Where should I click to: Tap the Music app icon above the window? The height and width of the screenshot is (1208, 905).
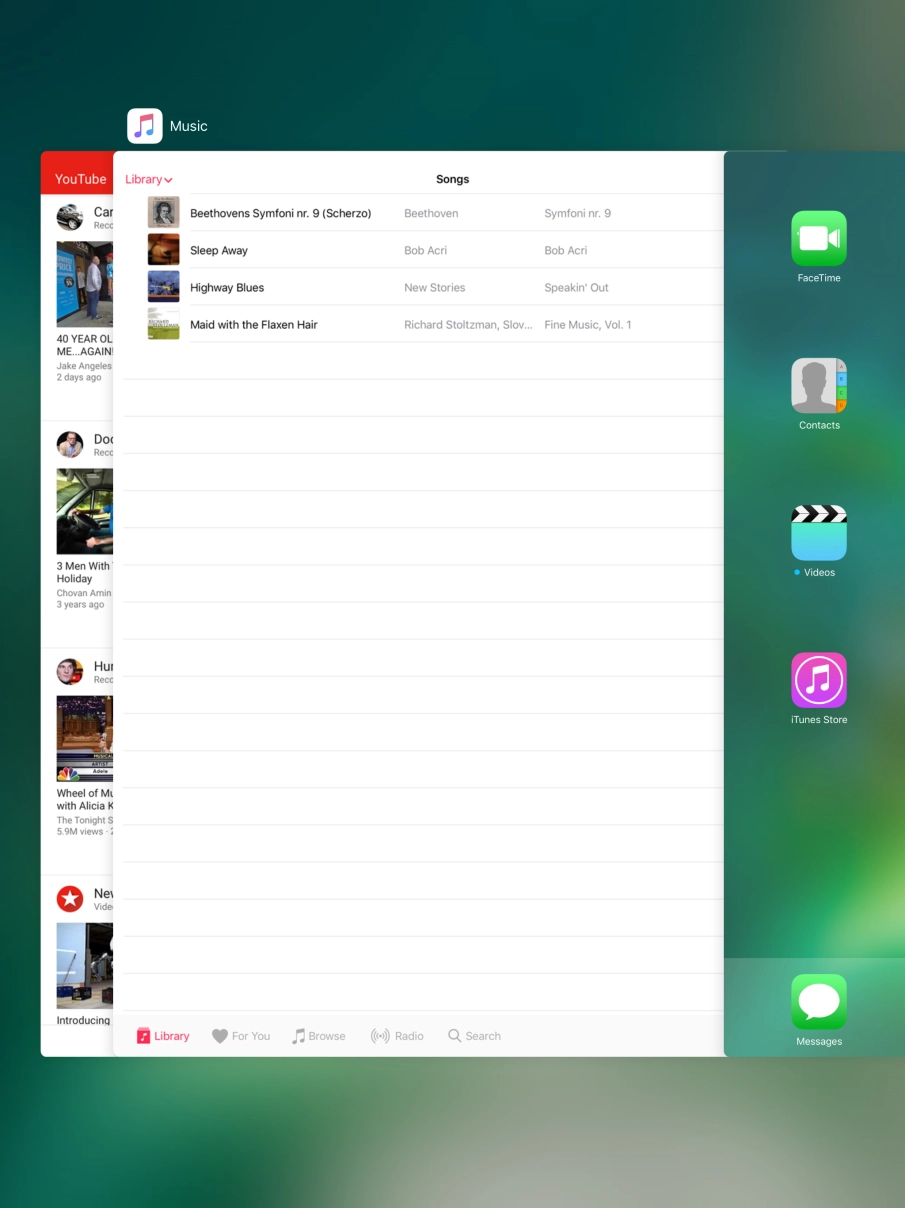coord(144,125)
